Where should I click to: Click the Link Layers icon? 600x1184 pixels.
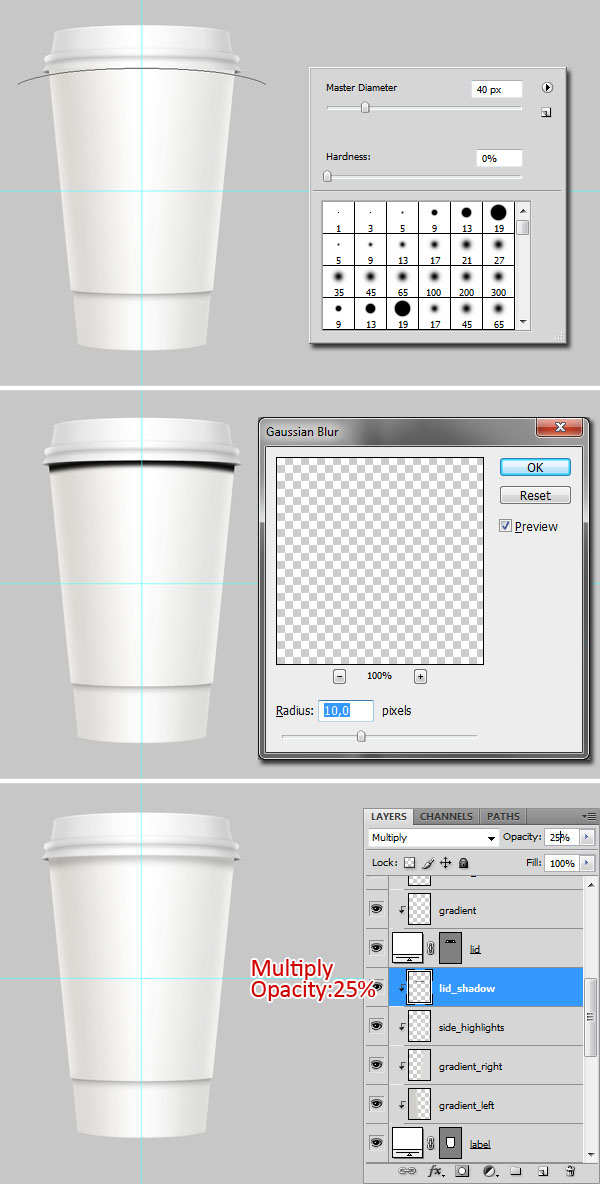coord(407,1170)
